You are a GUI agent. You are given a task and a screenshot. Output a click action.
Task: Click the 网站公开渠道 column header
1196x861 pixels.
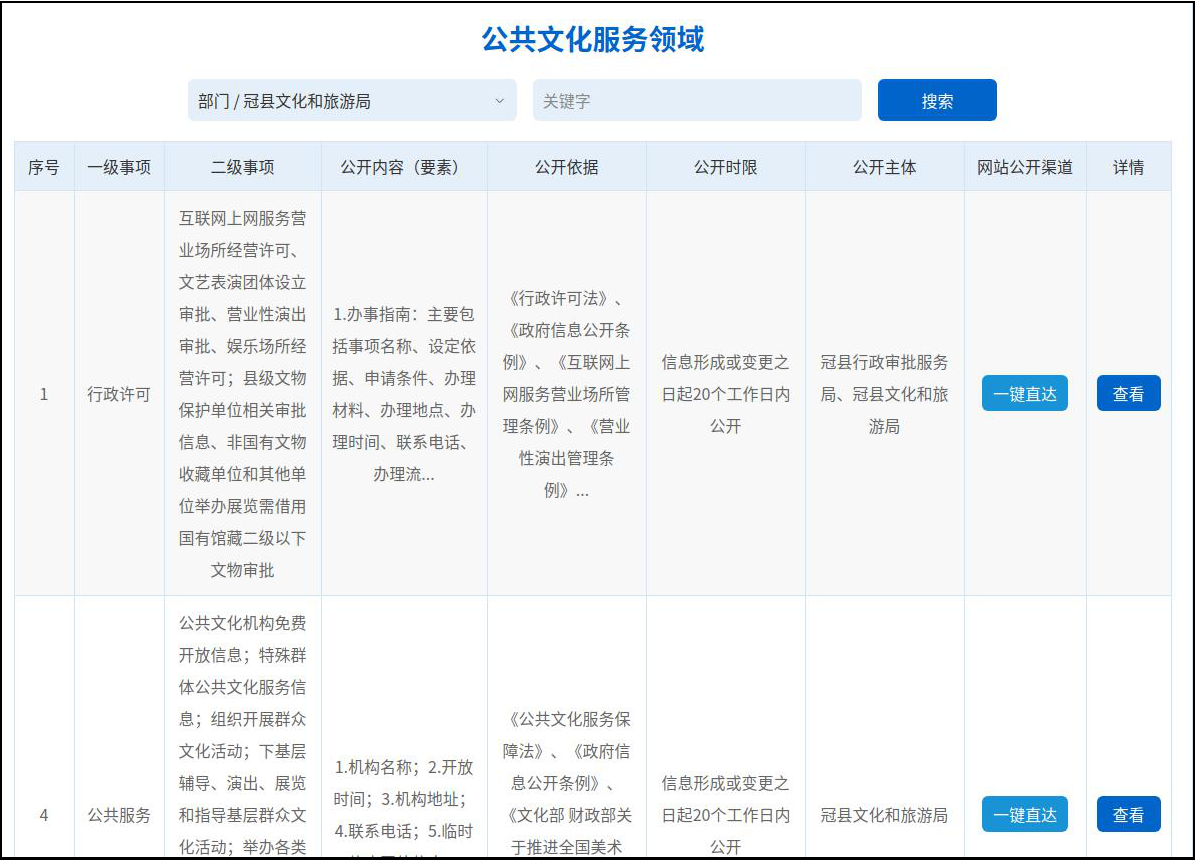pos(1024,167)
